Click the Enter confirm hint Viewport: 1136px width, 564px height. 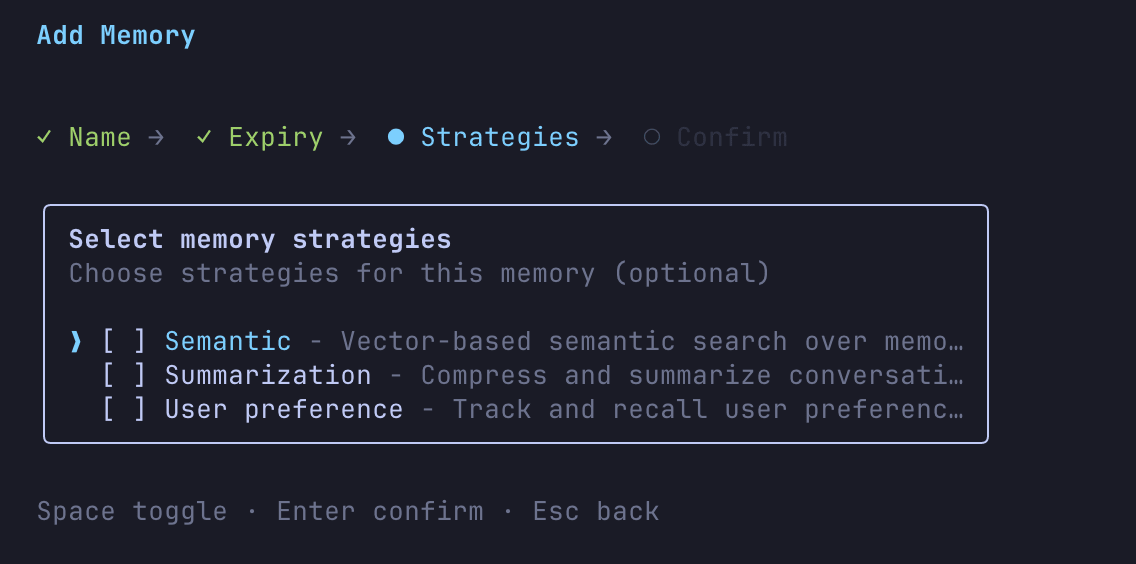tap(380, 512)
